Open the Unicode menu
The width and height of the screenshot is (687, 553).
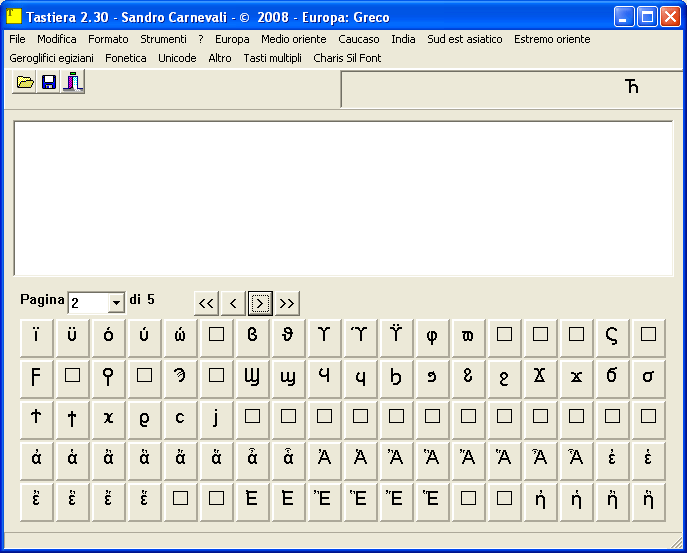point(177,58)
